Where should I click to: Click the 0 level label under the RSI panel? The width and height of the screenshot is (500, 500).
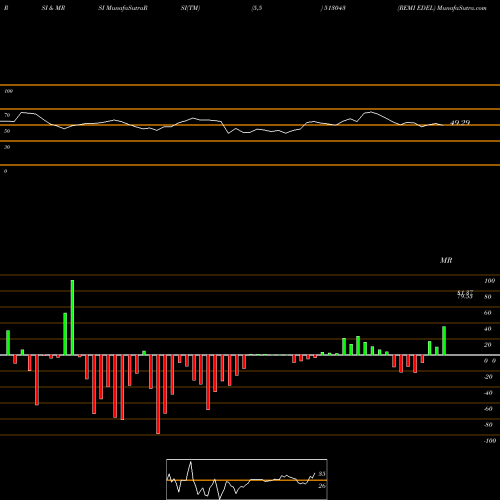[5, 171]
